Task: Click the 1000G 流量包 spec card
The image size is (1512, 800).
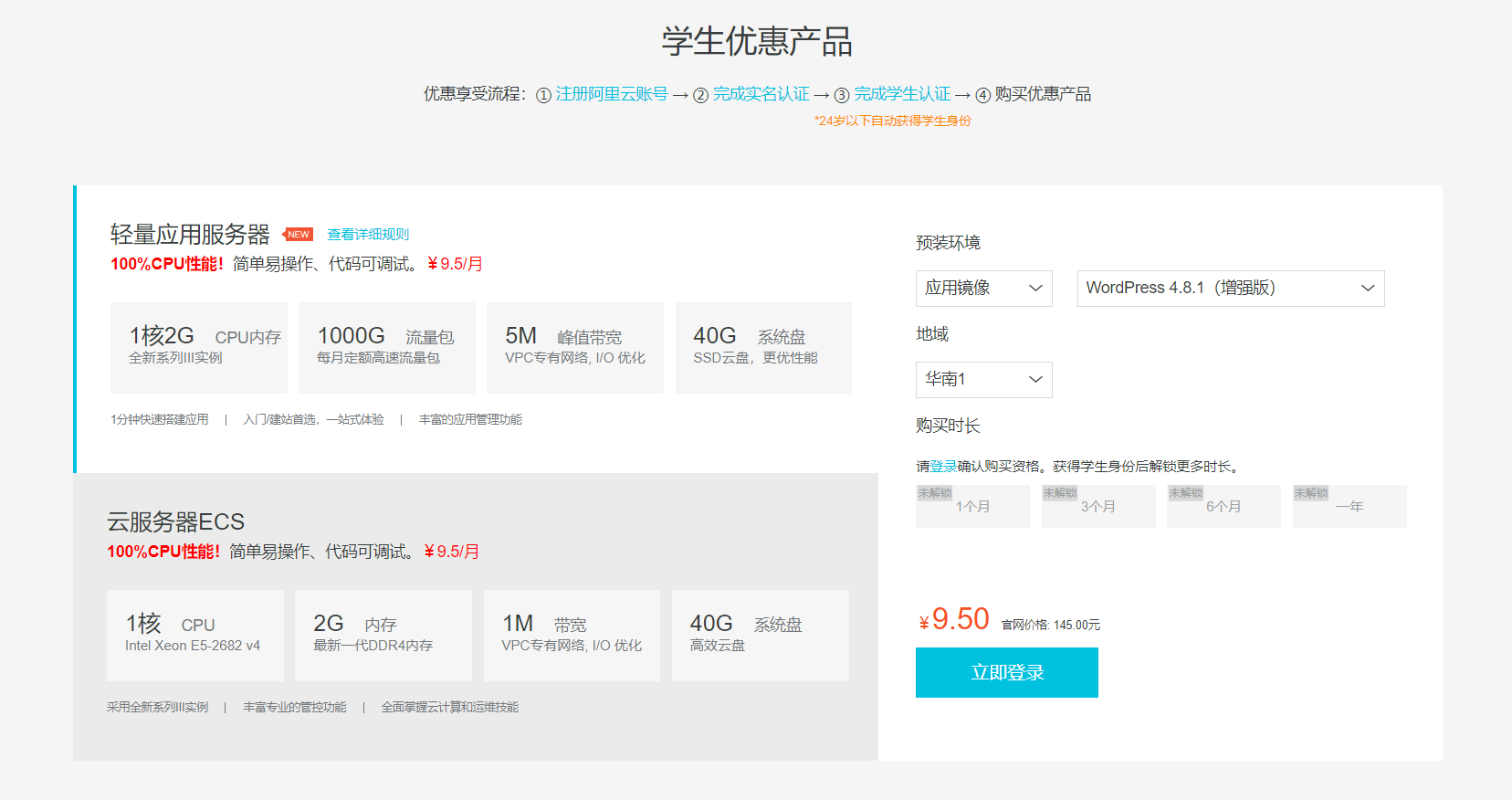Action: [x=387, y=348]
